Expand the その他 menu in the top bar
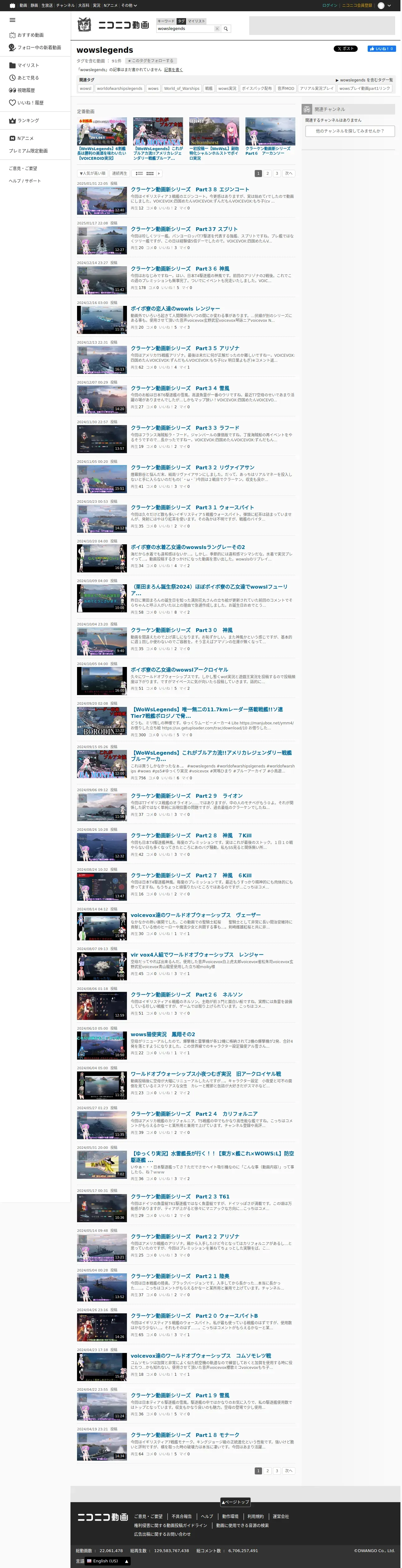Viewport: 402px width, 1568px height. tap(129, 5)
